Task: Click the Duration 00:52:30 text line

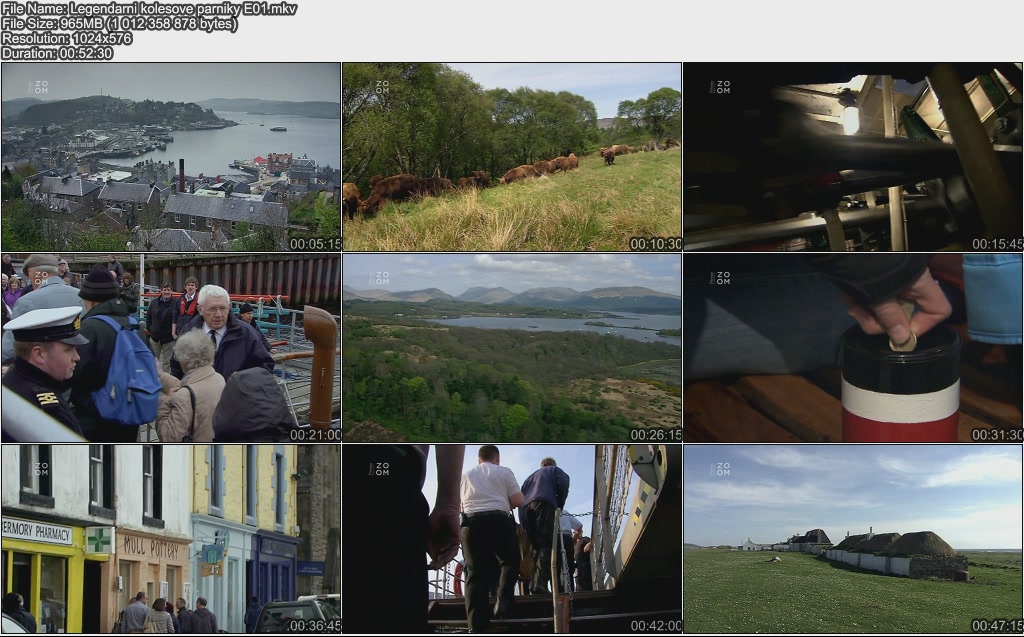Action: (x=57, y=53)
